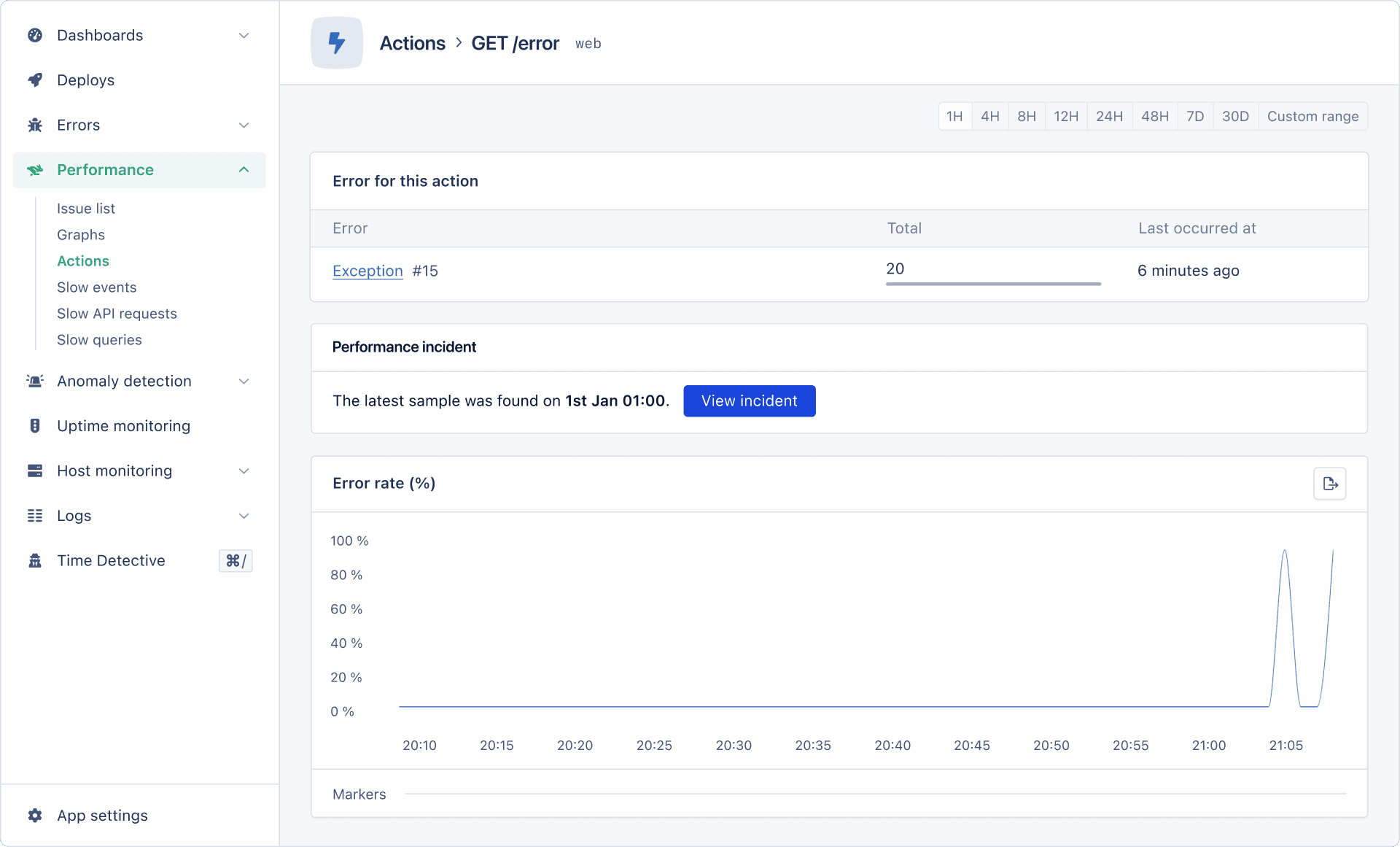Open Issue list under Performance
The image size is (1400, 847).
86,209
